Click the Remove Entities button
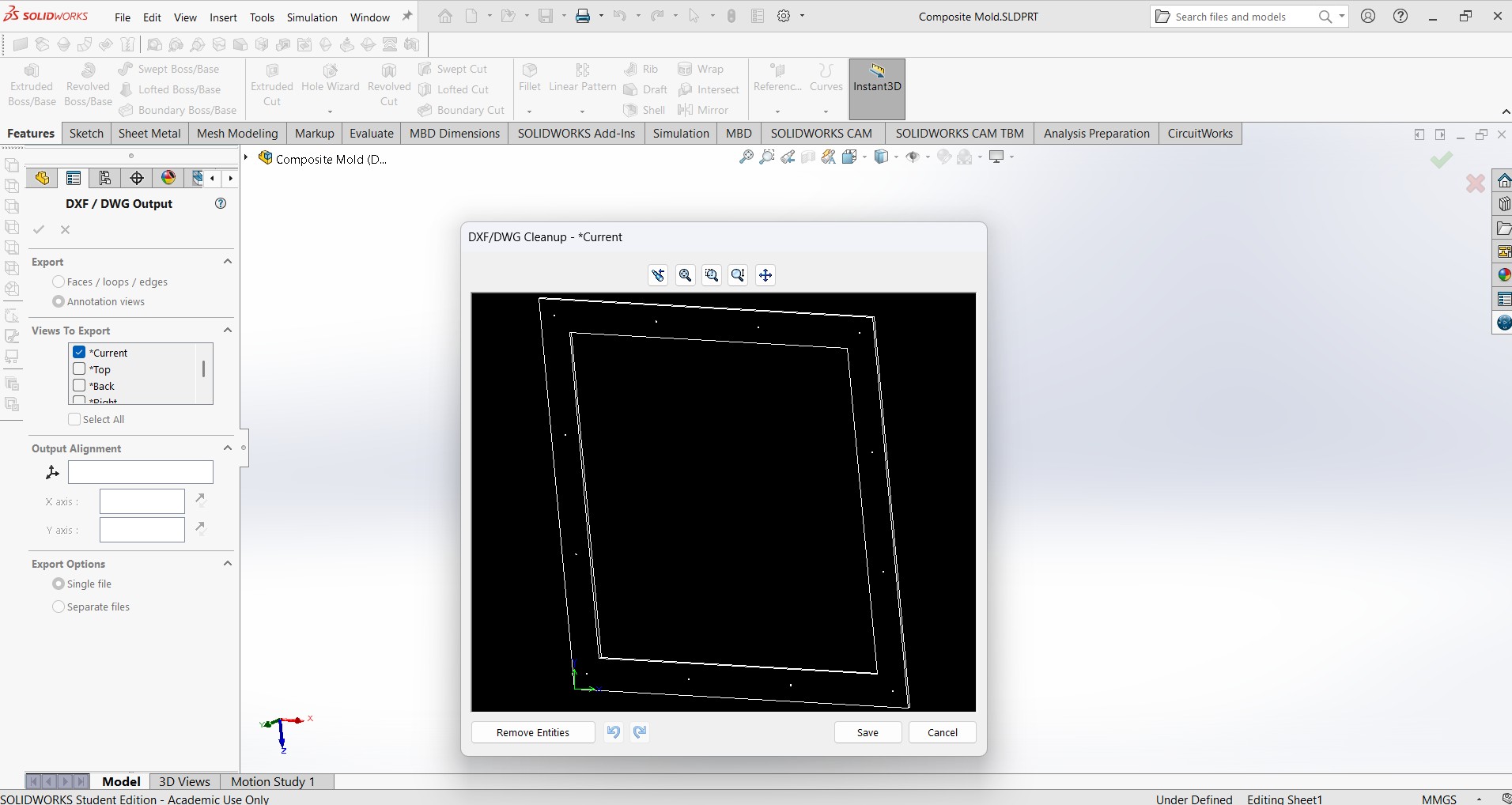Viewport: 1512px width, 805px height. click(x=533, y=732)
